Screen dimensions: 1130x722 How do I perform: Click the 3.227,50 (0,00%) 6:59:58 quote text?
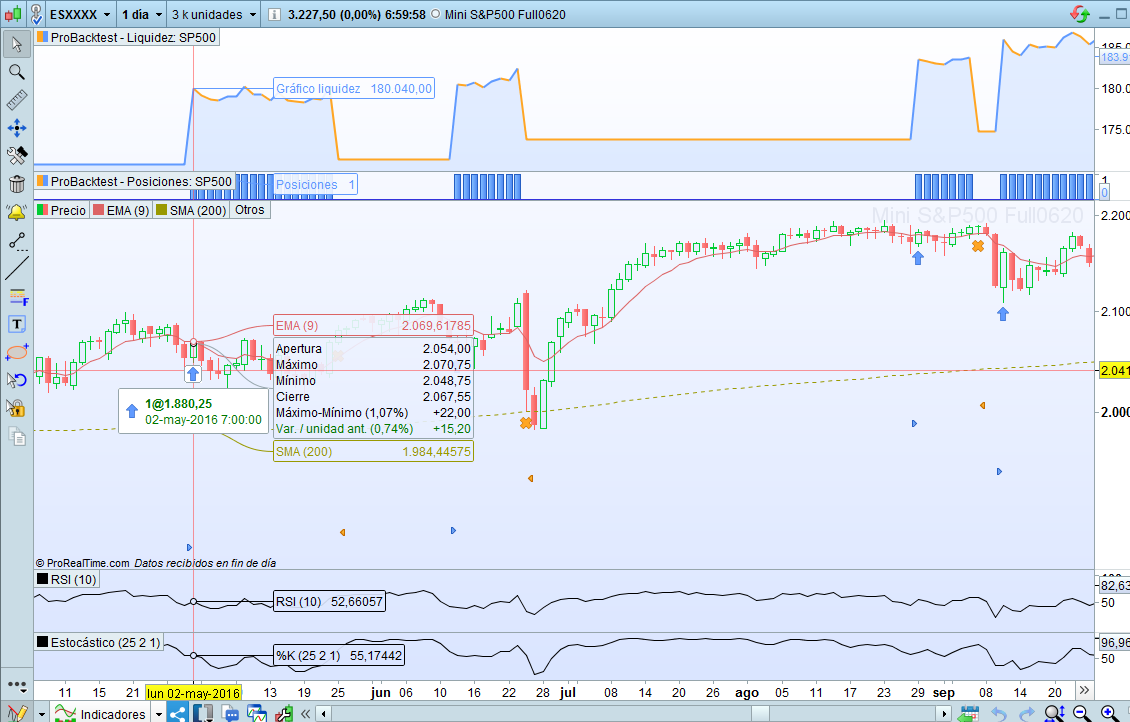[356, 14]
